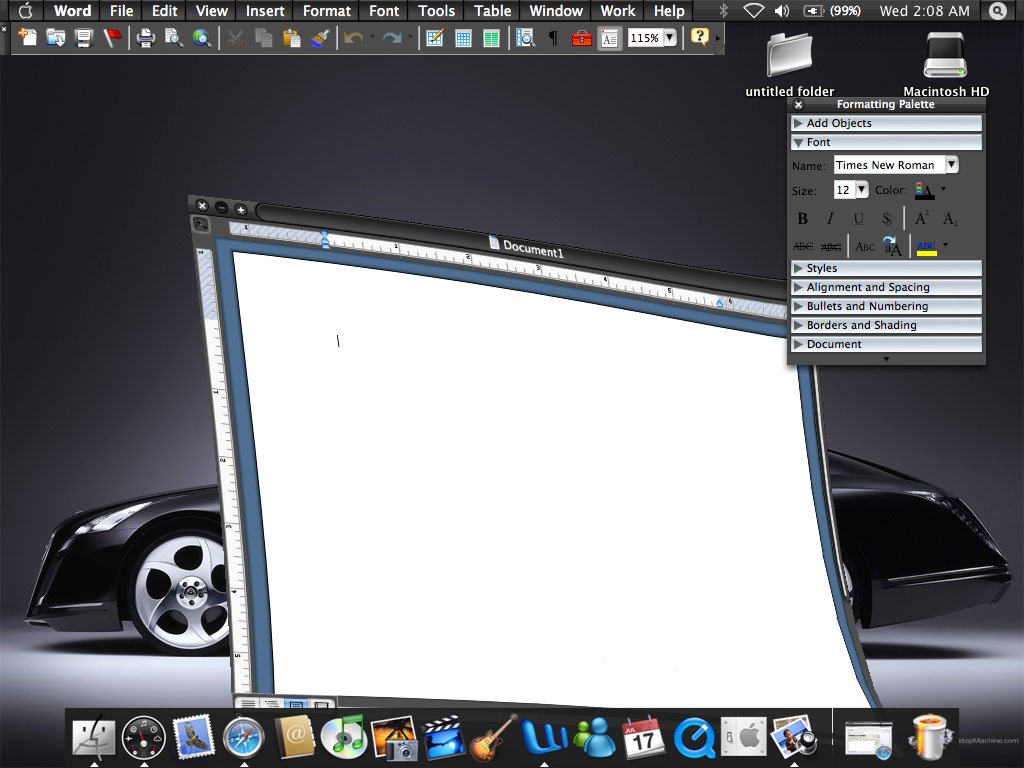Image resolution: width=1024 pixels, height=768 pixels.
Task: Apply yellow highlight color button
Action: point(927,248)
